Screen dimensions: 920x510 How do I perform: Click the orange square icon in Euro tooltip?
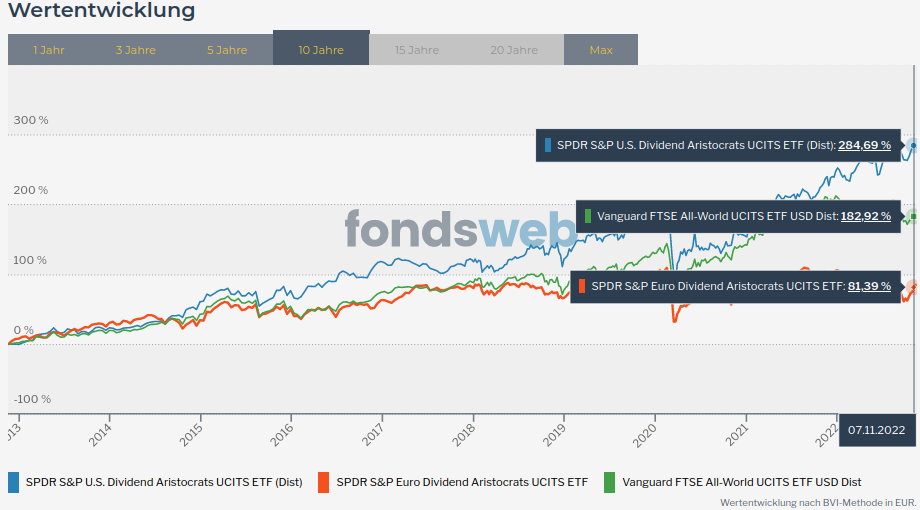click(582, 286)
